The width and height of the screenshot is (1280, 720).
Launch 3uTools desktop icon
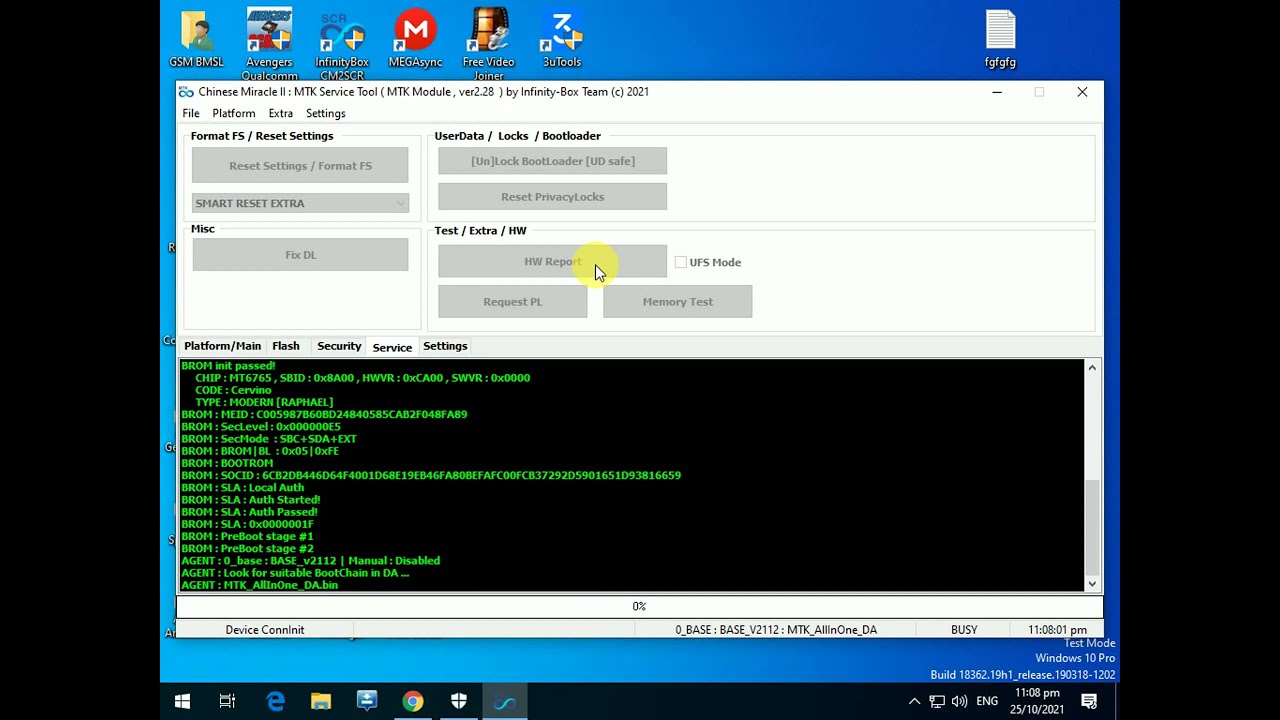(561, 39)
